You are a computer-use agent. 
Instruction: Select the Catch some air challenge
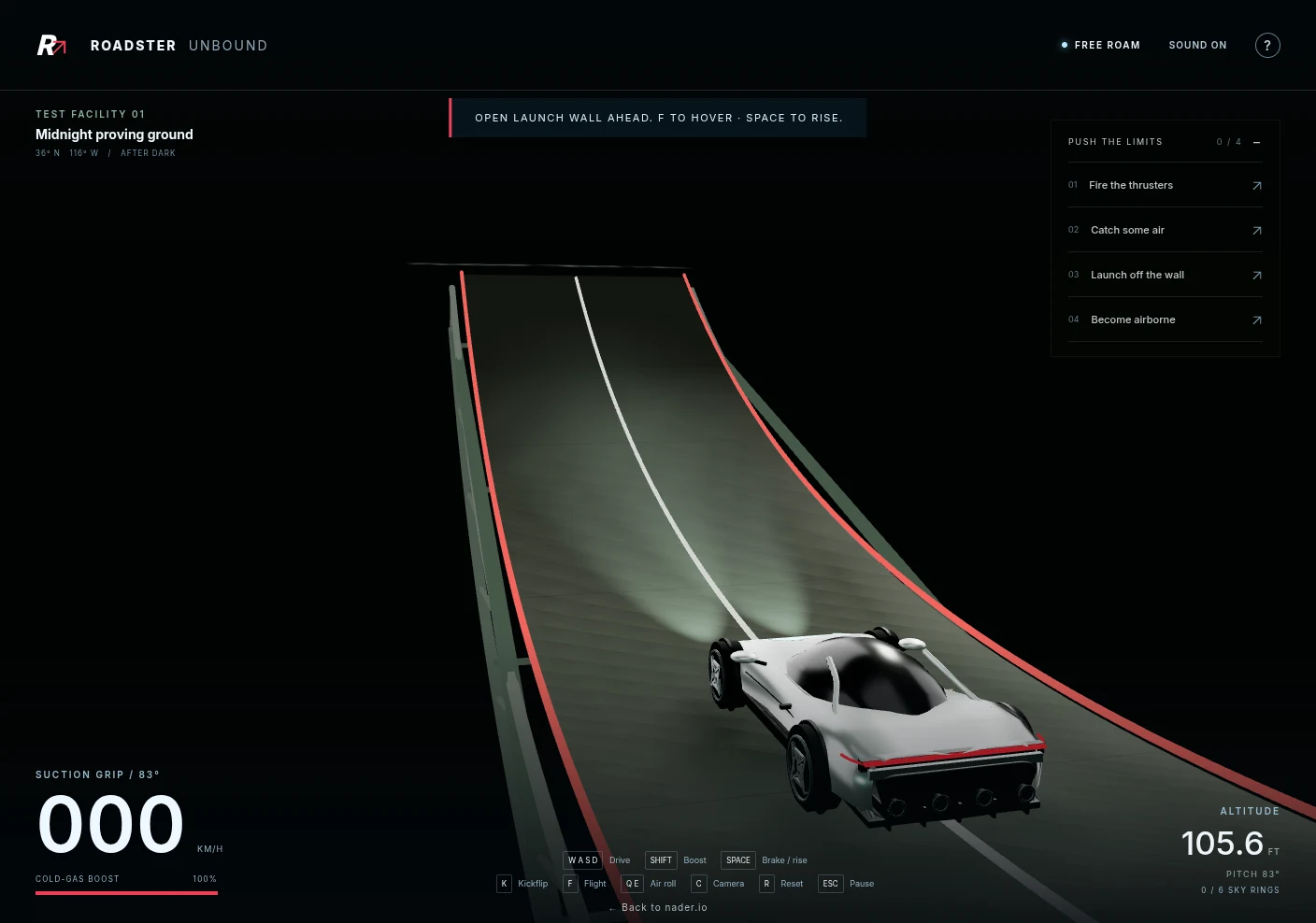(x=1166, y=230)
